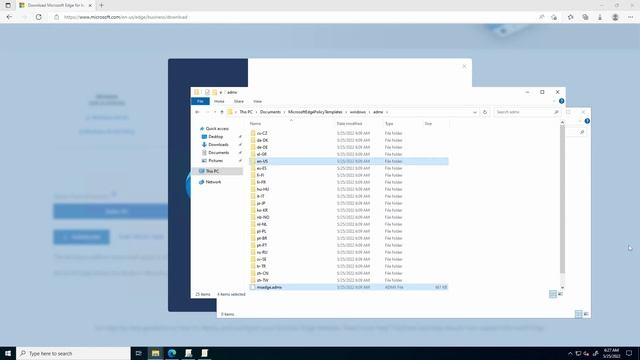This screenshot has height=360, width=640.
Task: Switch to Large icons view in admx status bar
Action: click(x=560, y=294)
